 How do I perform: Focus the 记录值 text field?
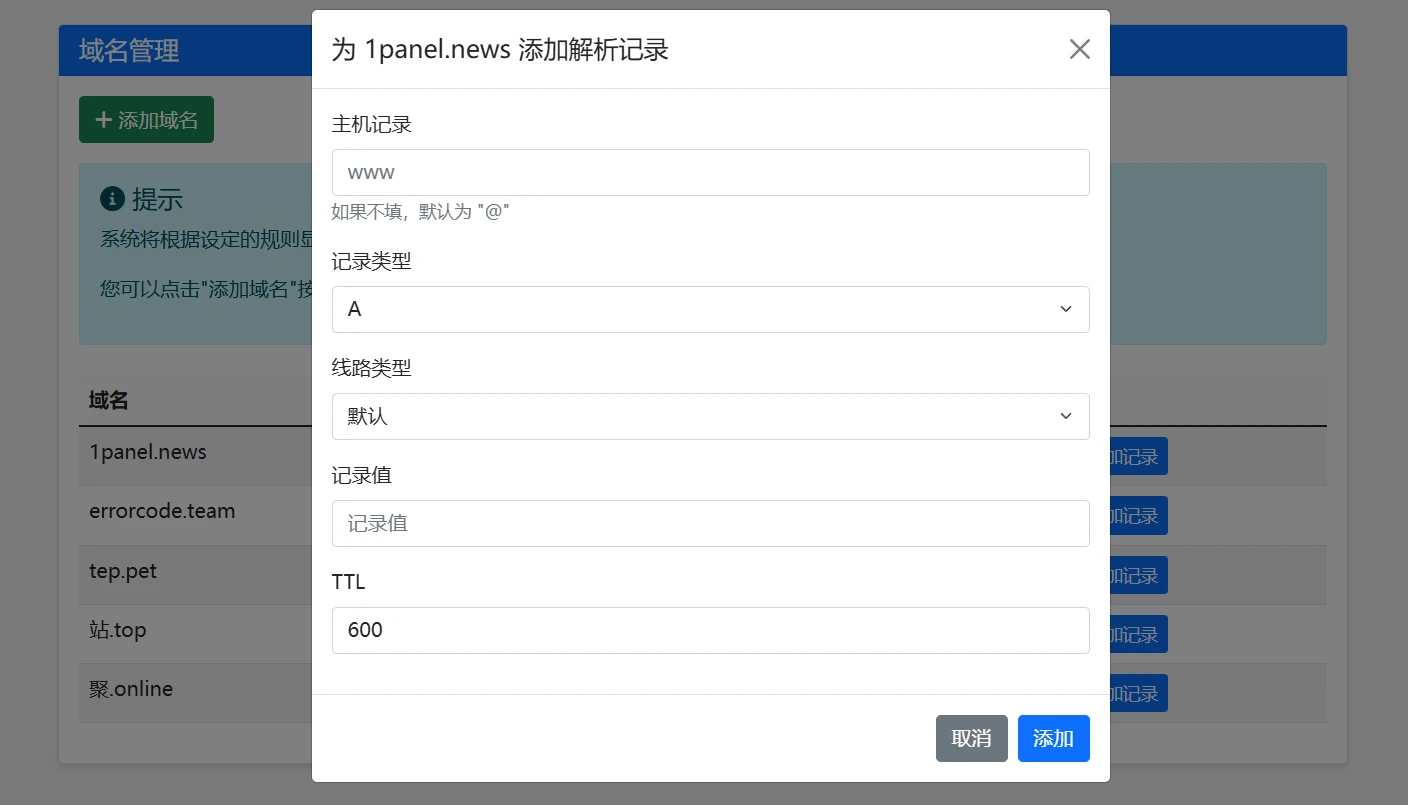pos(710,523)
